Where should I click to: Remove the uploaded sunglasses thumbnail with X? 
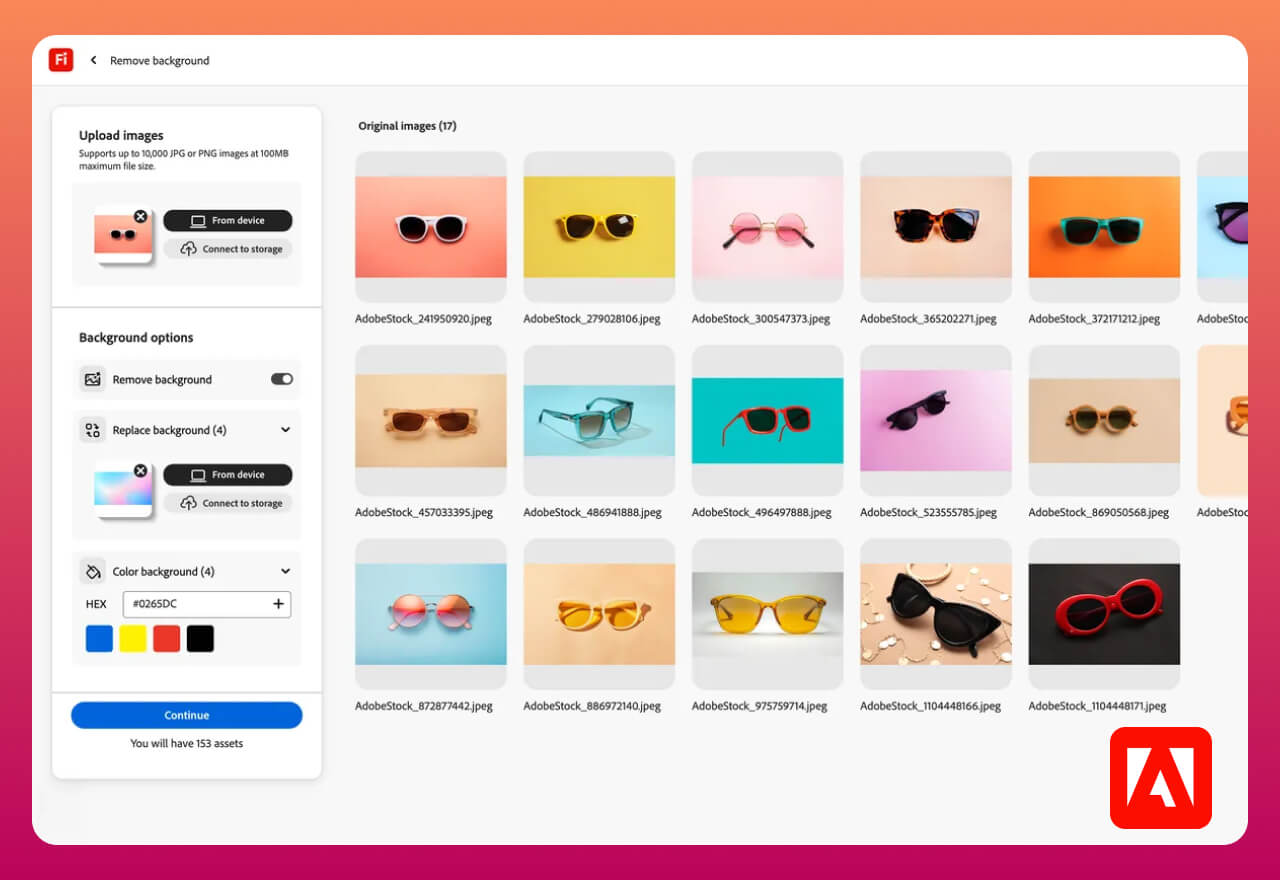point(140,216)
